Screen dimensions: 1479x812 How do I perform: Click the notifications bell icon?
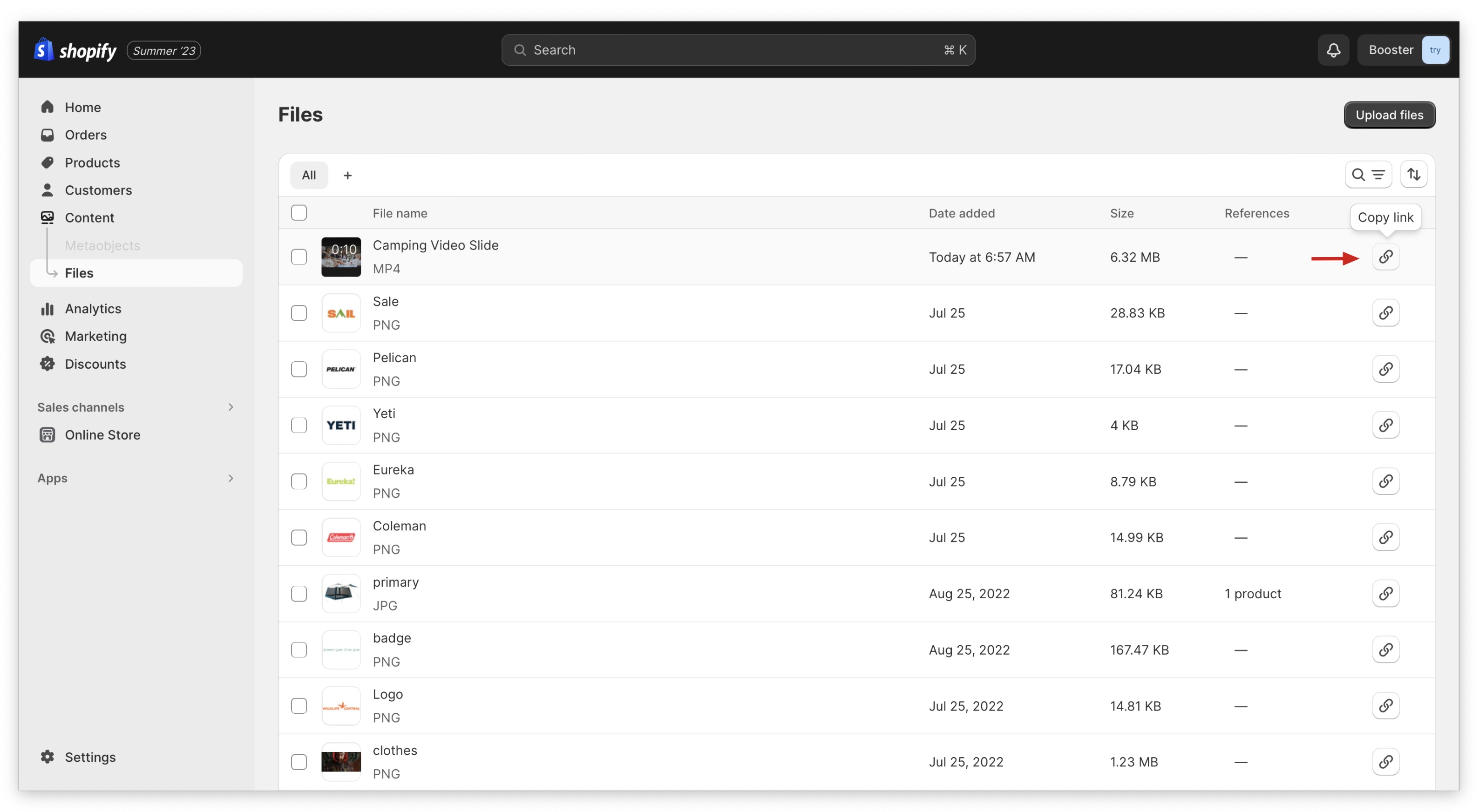click(x=1333, y=50)
